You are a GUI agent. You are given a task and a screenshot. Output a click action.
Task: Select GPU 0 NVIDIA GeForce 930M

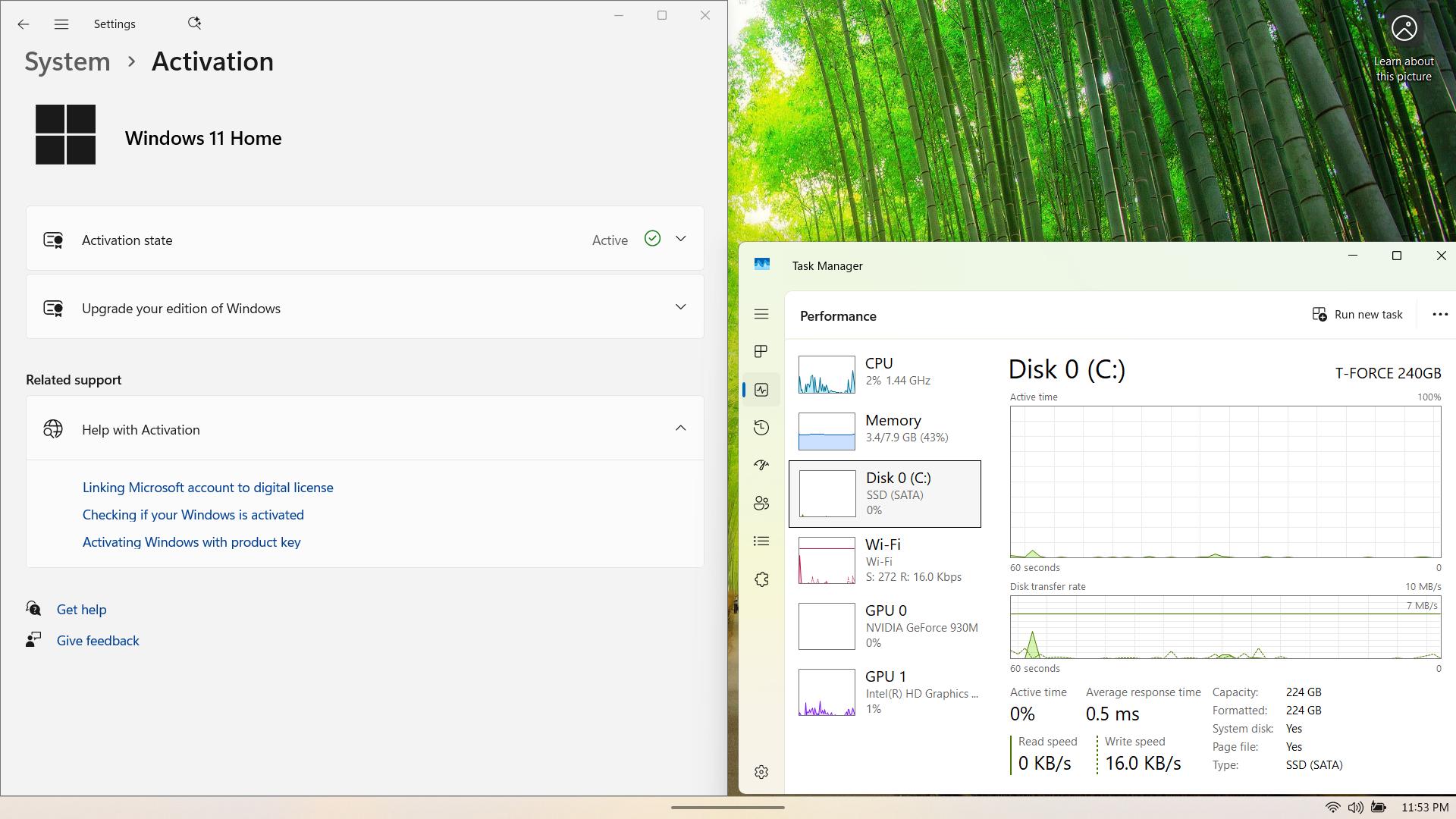pos(885,626)
